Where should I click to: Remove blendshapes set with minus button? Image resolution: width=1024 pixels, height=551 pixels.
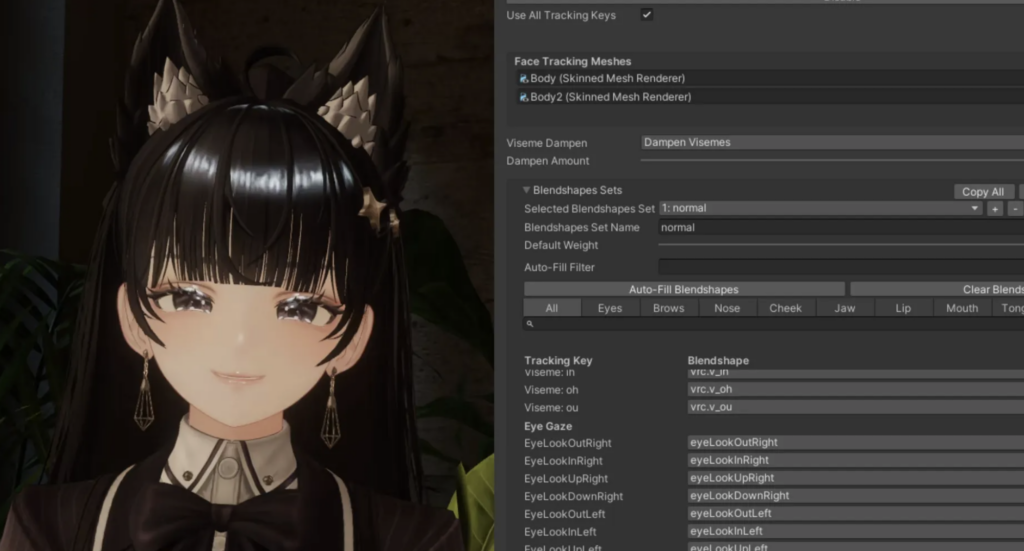coord(1015,209)
